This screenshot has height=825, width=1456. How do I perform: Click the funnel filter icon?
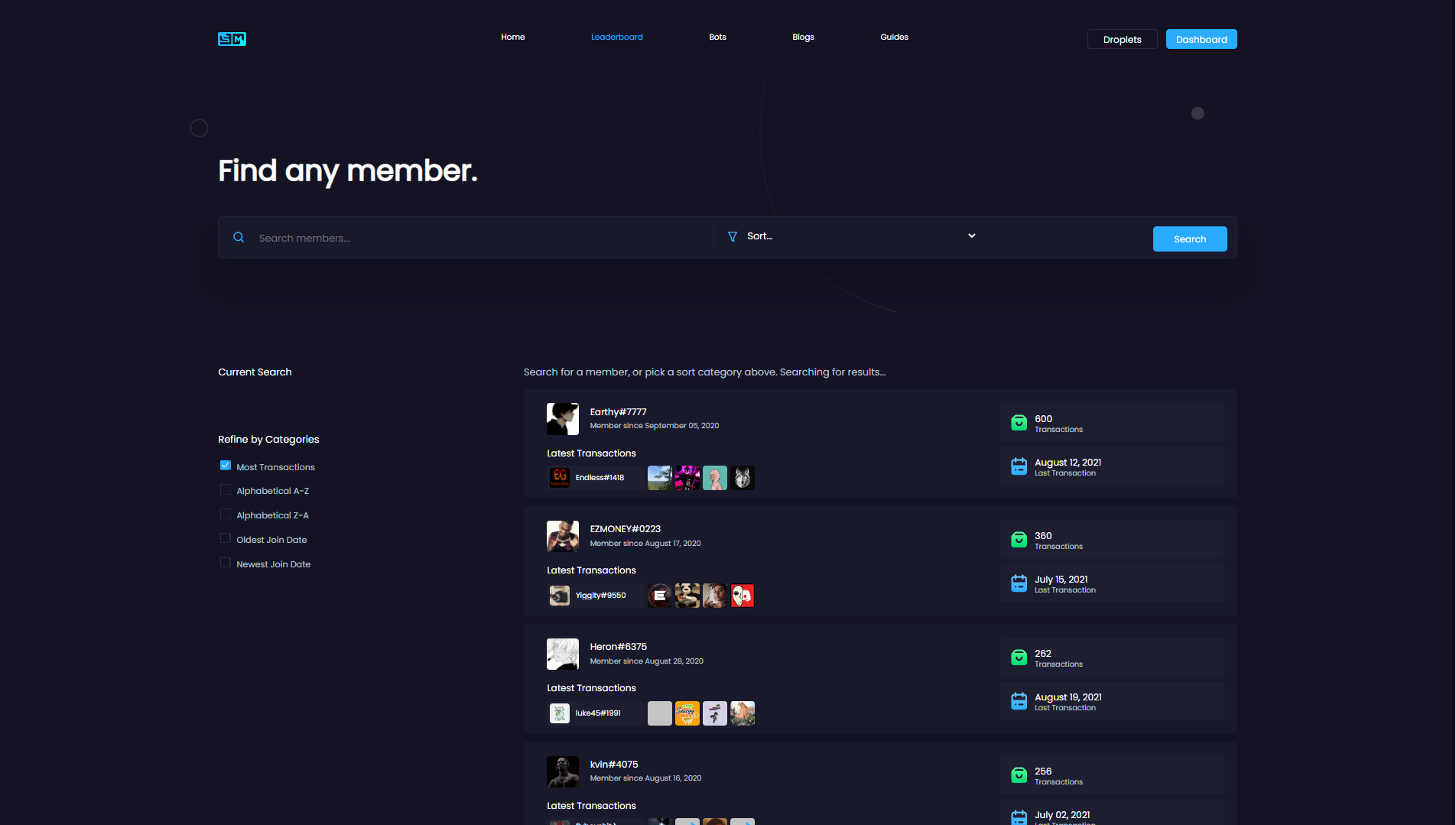[x=733, y=237]
